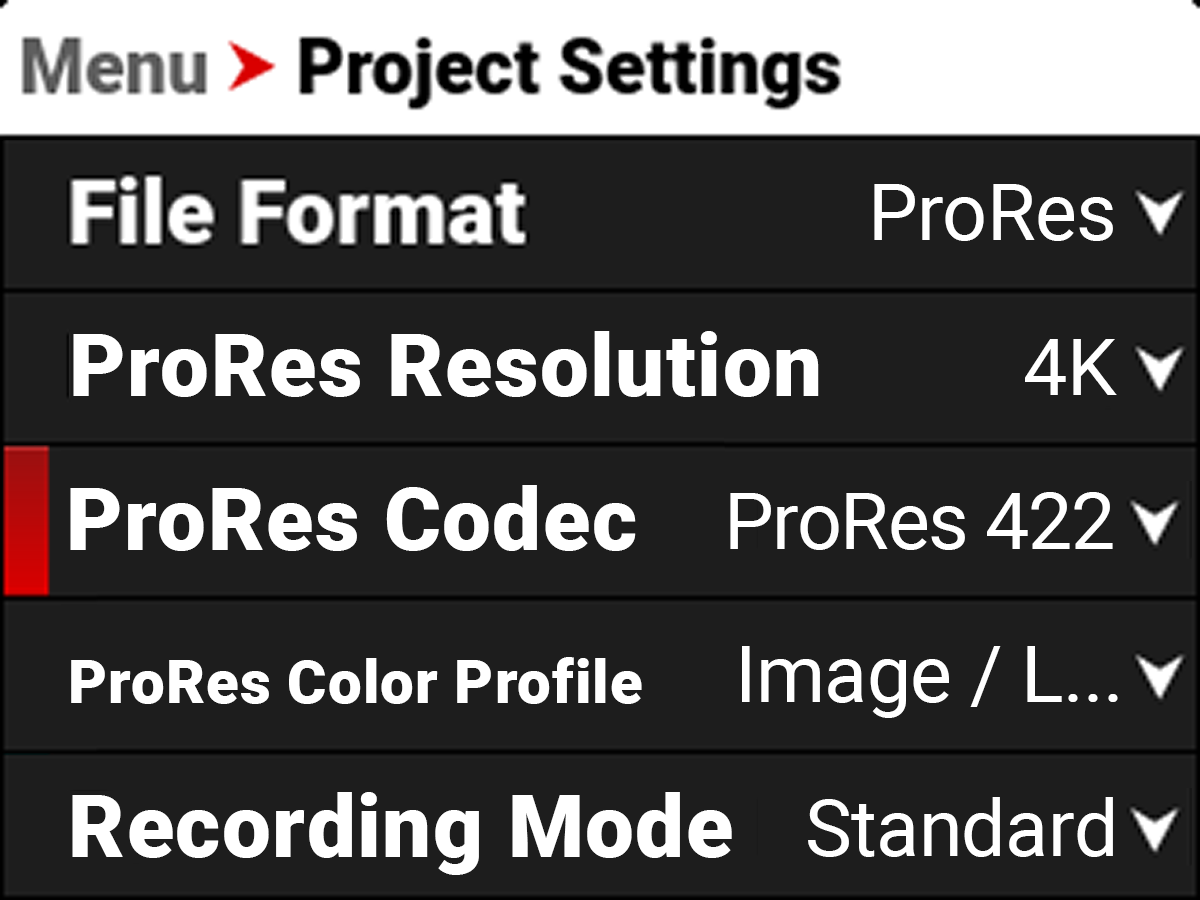Image resolution: width=1200 pixels, height=900 pixels.
Task: Select the Recording Mode row label
Action: click(401, 828)
